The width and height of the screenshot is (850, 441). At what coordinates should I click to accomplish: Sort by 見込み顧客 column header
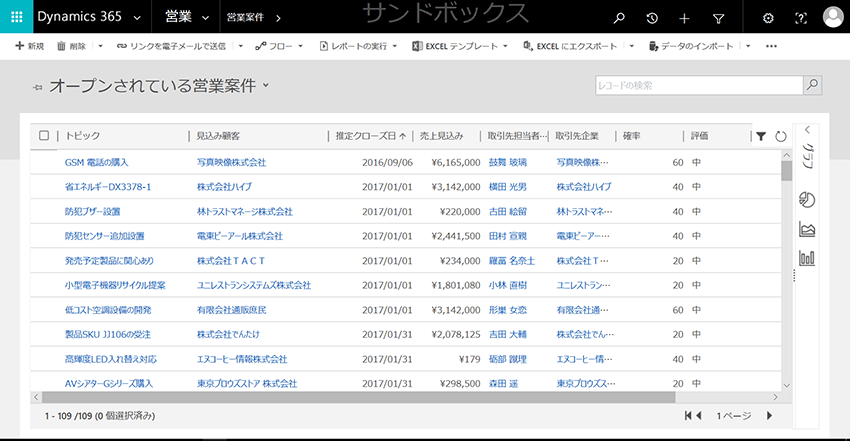[x=218, y=136]
